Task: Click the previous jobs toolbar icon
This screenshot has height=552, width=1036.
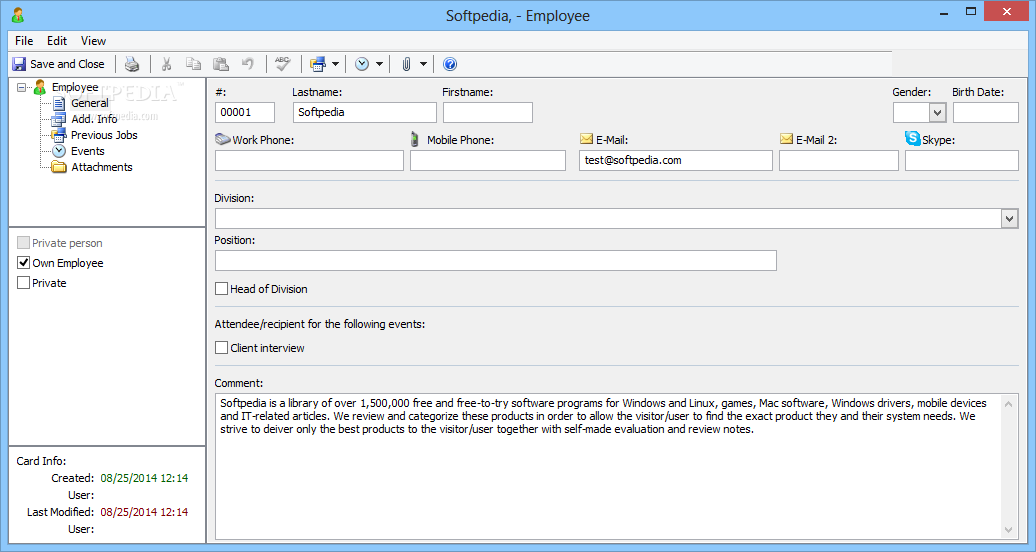Action: pyautogui.click(x=318, y=64)
